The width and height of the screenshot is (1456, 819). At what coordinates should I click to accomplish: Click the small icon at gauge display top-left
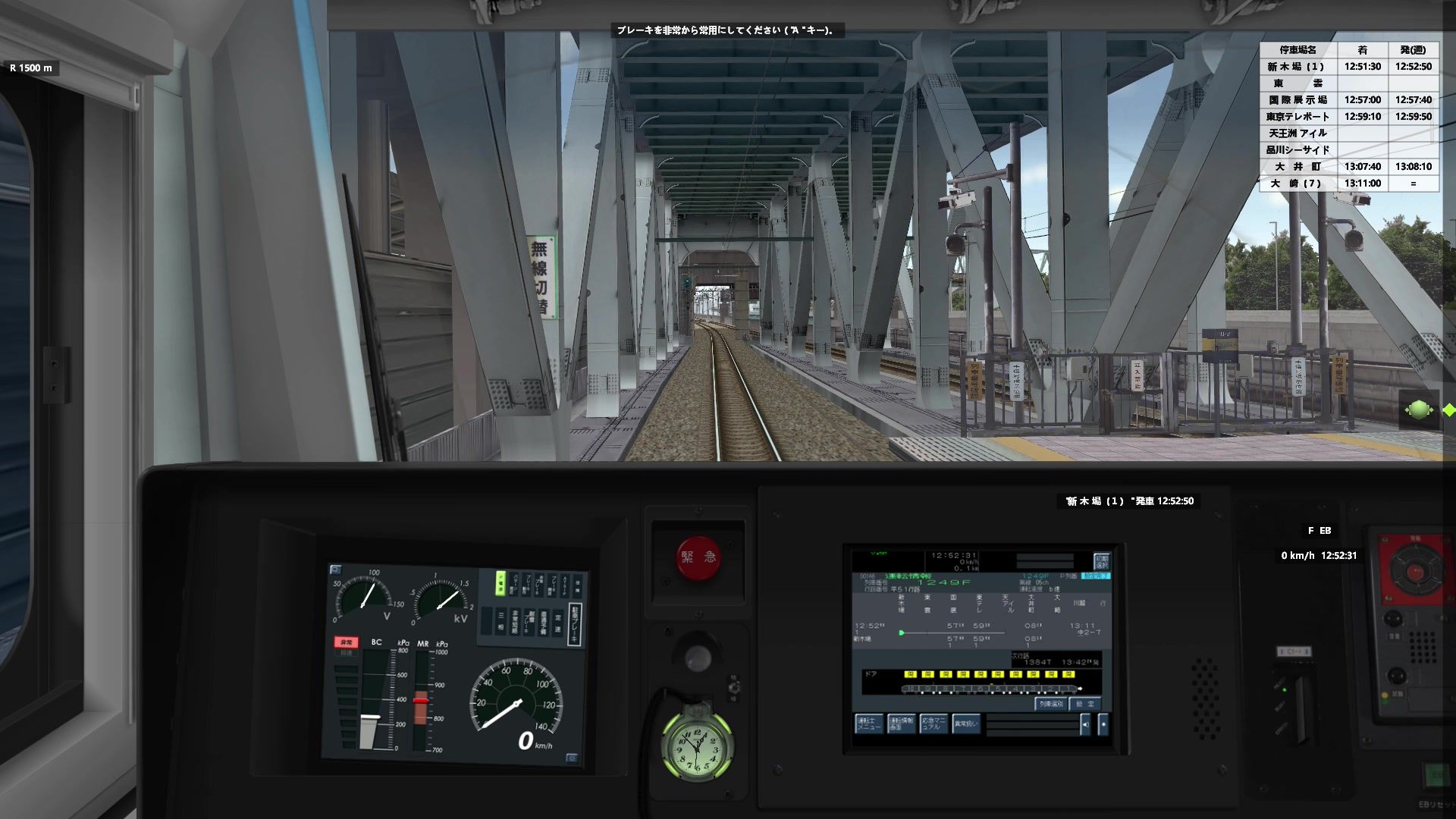pos(336,570)
